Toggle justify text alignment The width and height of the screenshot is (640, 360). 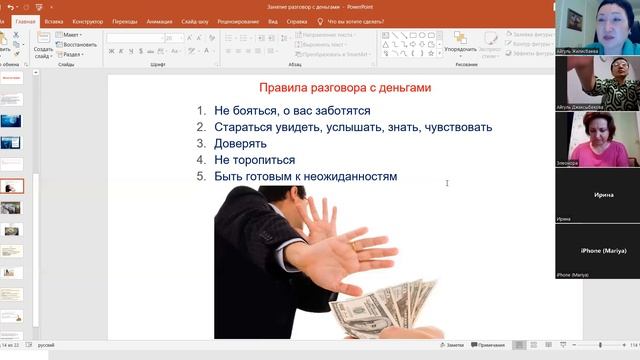click(258, 51)
